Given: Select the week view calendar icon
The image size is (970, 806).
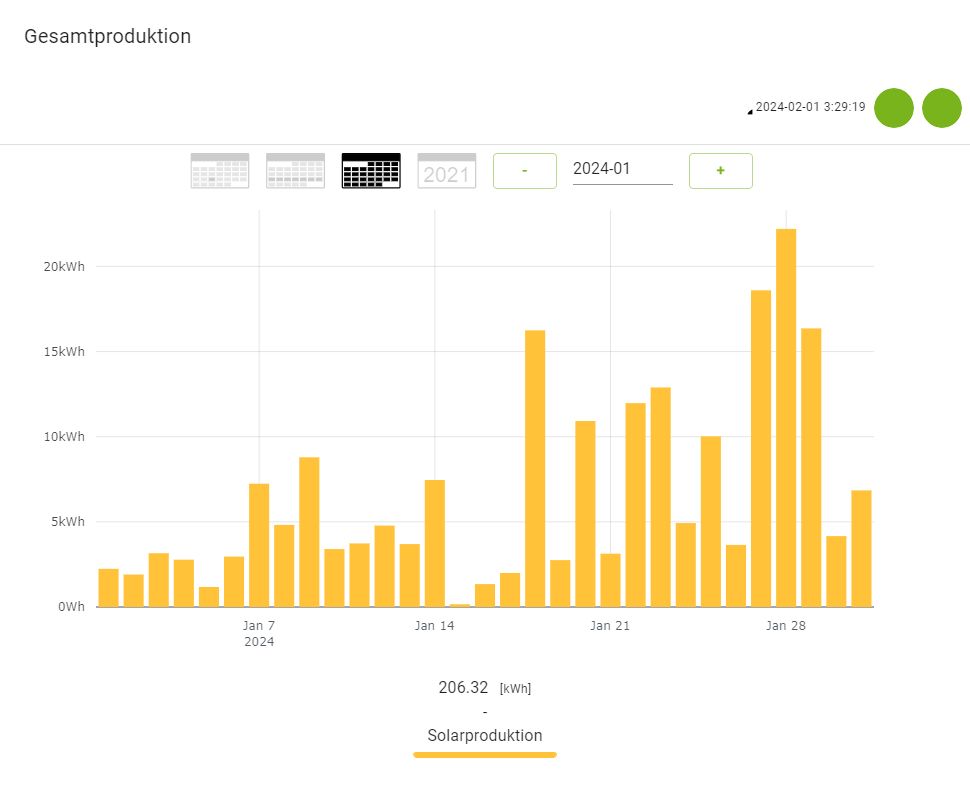Looking at the screenshot, I should (295, 171).
